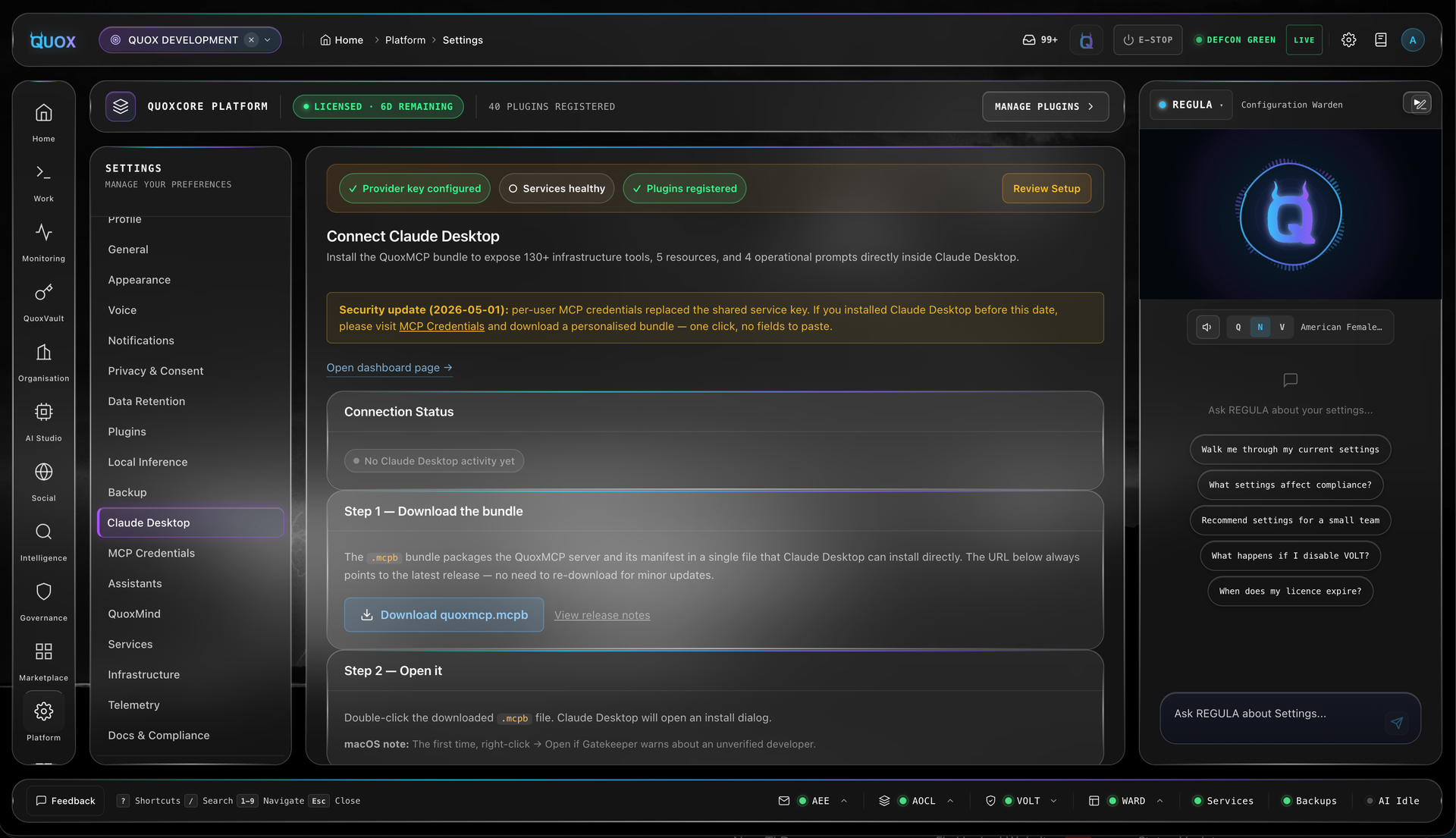Select MCP Credentials settings item
This screenshot has height=838, width=1456.
coord(190,553)
